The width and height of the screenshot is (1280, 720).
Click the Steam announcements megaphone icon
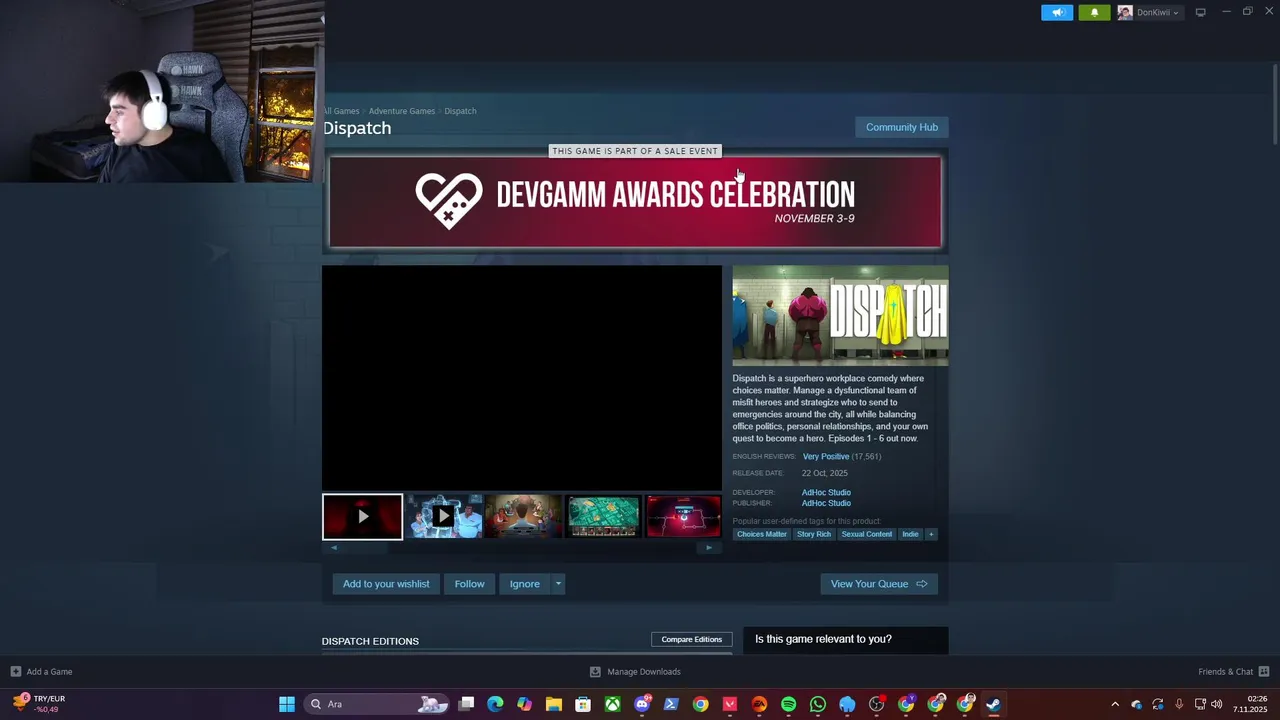(x=1057, y=12)
